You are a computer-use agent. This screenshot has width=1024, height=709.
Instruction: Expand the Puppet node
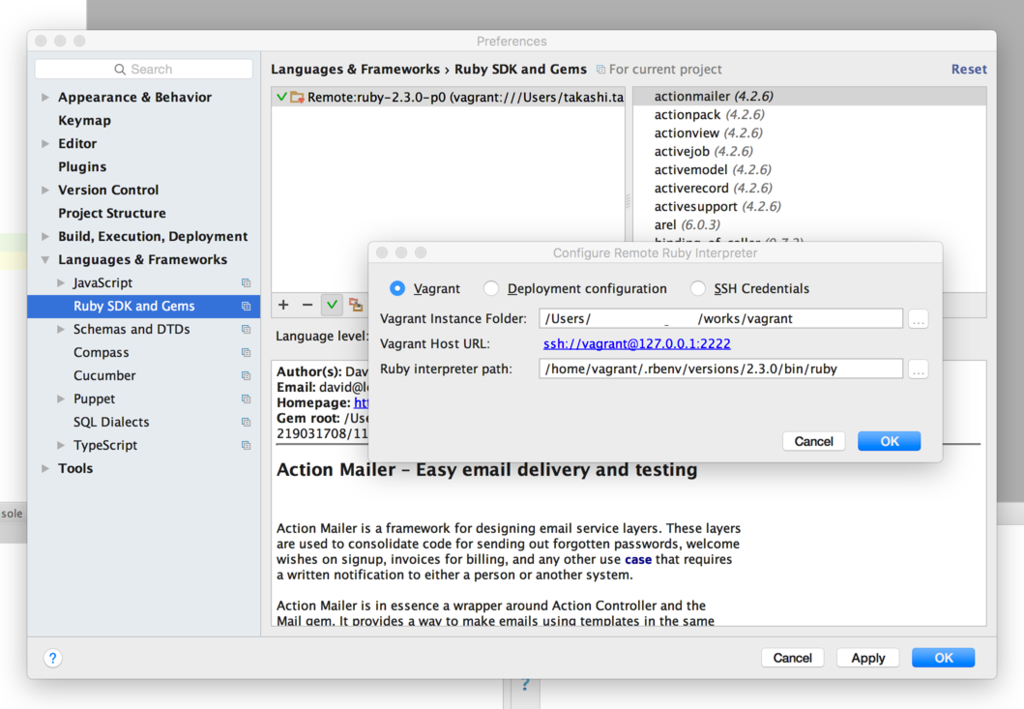coord(61,399)
